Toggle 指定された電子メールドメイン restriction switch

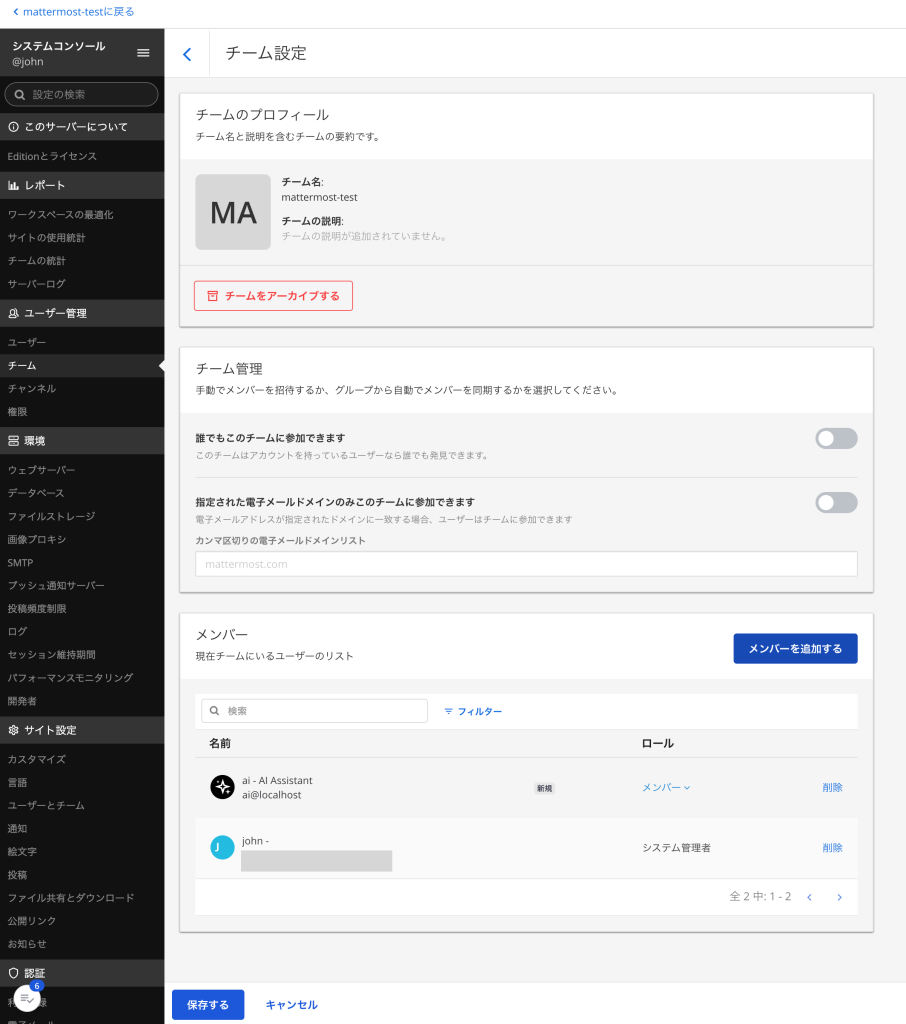point(836,502)
